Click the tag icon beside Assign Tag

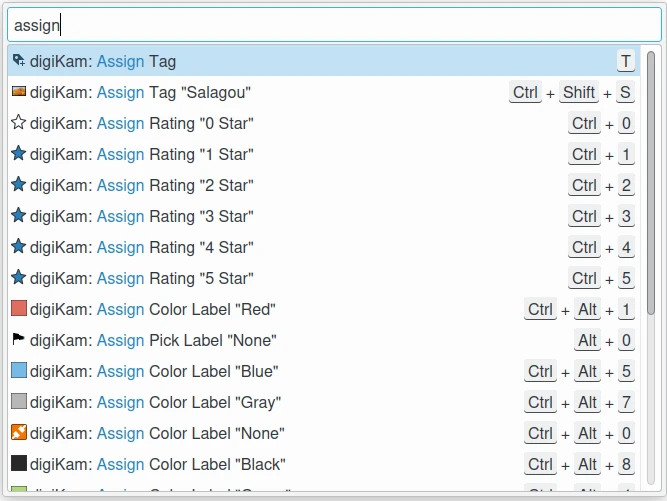pos(18,61)
